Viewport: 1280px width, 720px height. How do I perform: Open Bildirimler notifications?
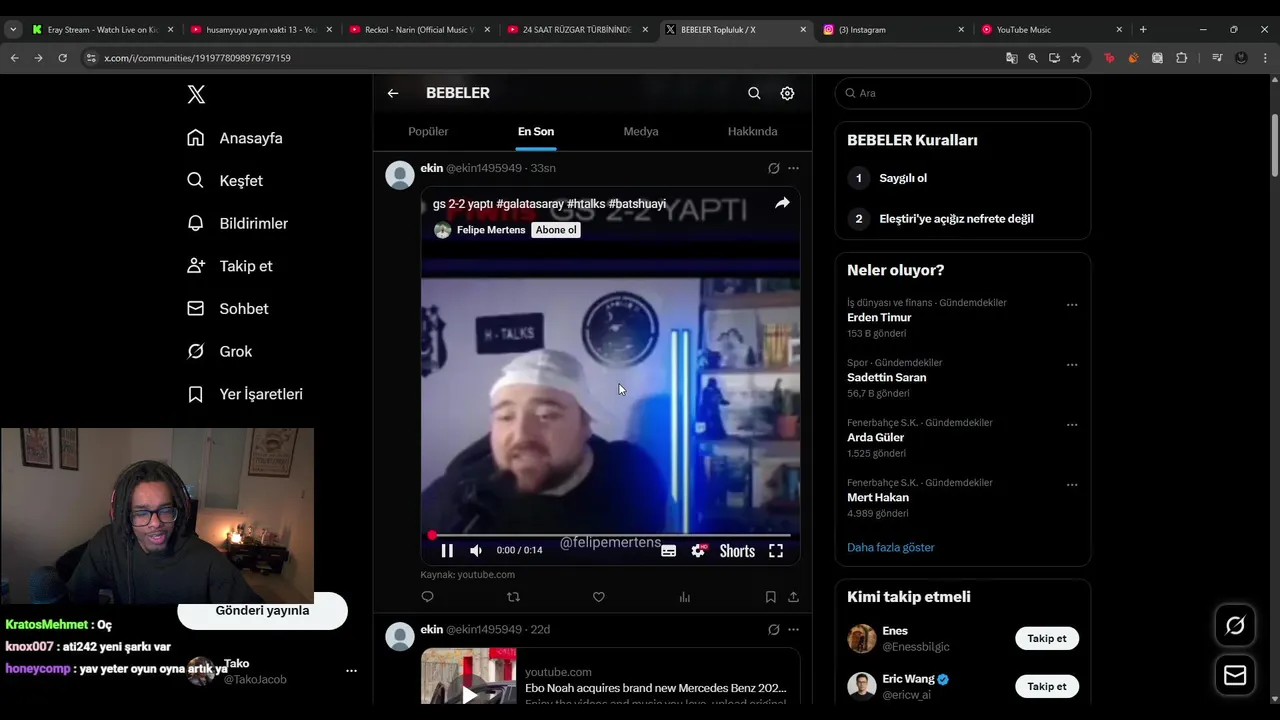pyautogui.click(x=238, y=223)
